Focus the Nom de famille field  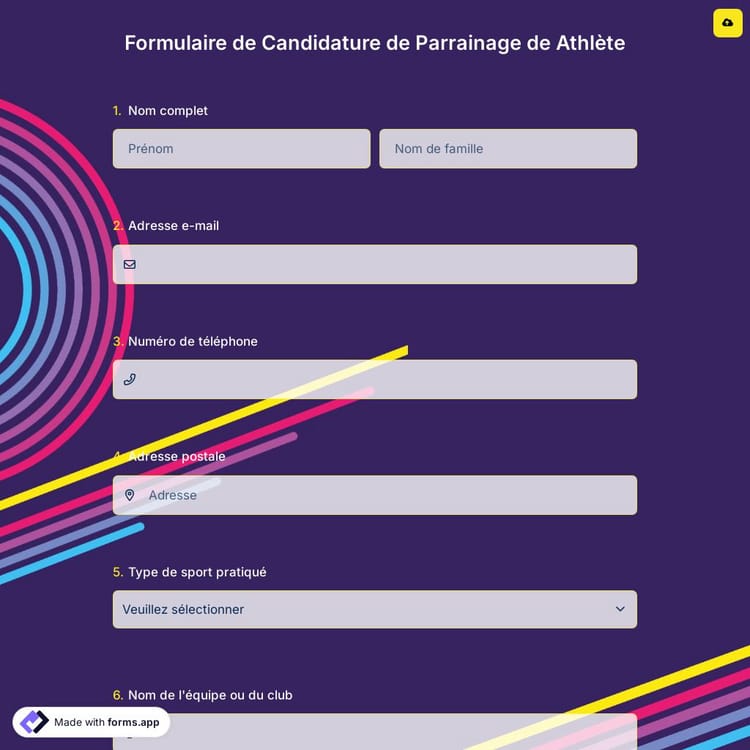[x=507, y=149]
